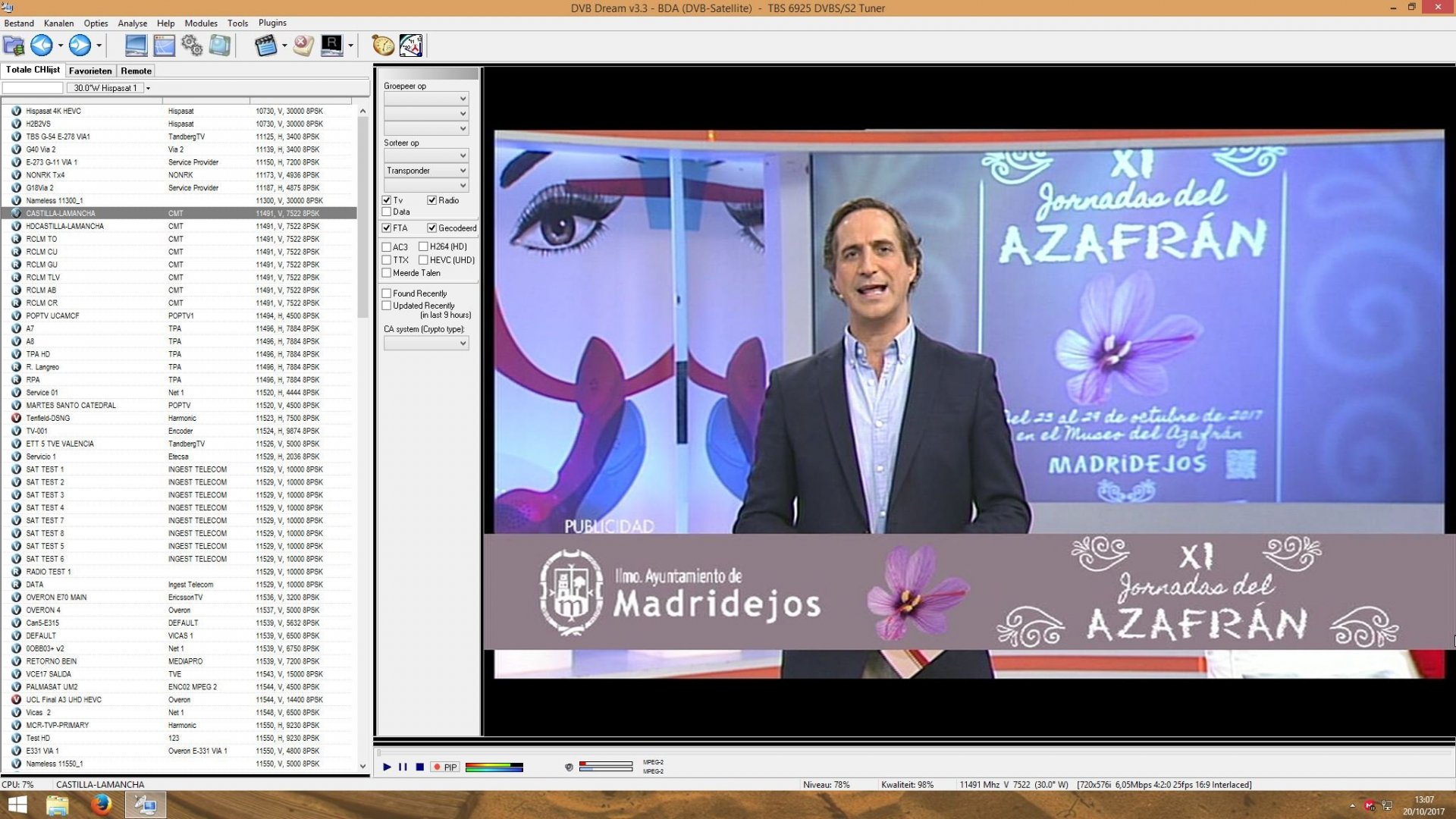Open the Analyse menu
This screenshot has width=1456, height=819.
click(132, 23)
